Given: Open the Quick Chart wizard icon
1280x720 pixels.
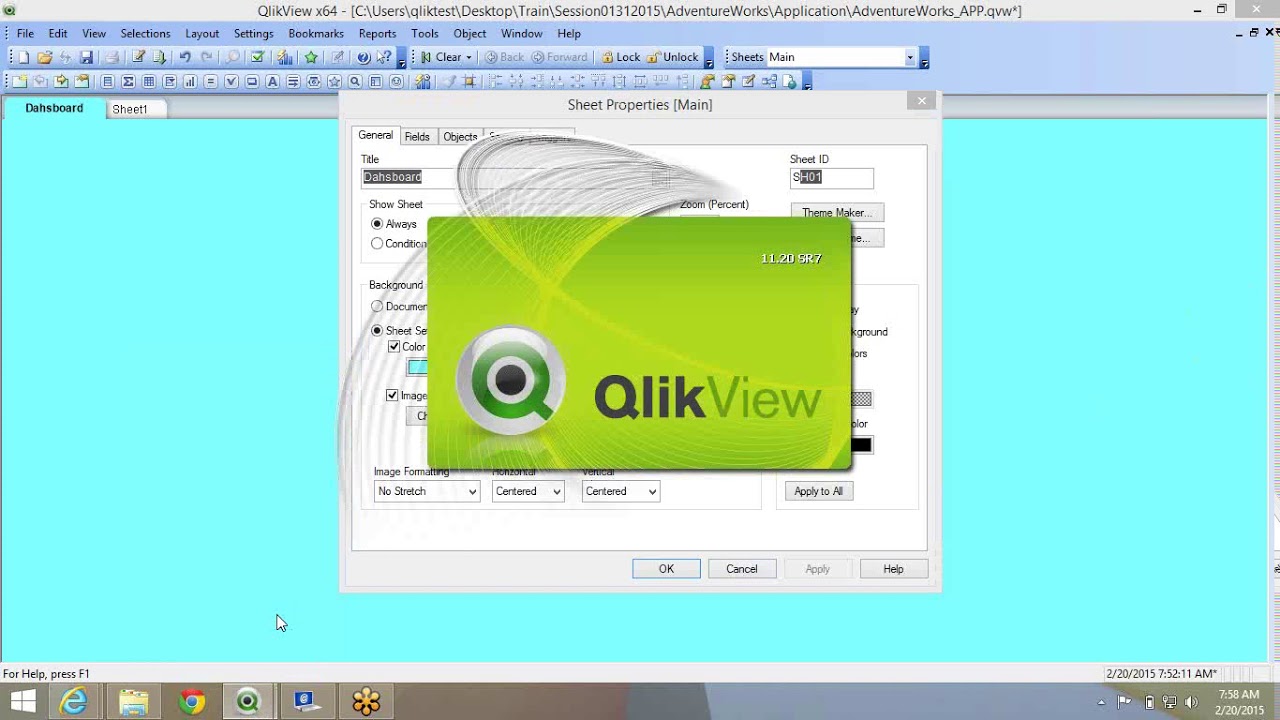Looking at the screenshot, I should (x=285, y=57).
